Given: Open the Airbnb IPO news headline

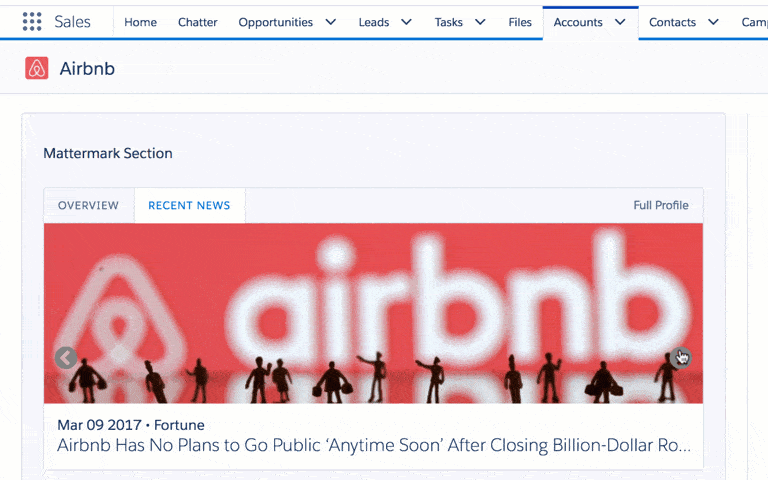Looking at the screenshot, I should point(374,445).
